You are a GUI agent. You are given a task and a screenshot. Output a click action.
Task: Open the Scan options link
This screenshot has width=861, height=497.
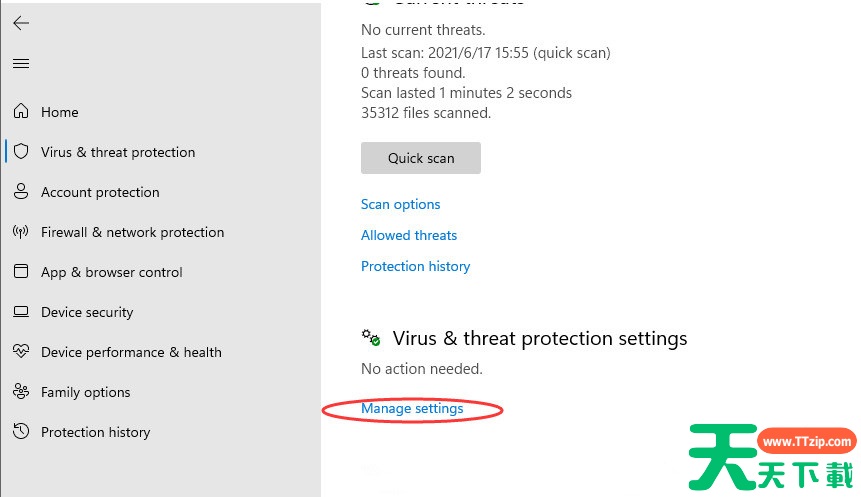(400, 204)
